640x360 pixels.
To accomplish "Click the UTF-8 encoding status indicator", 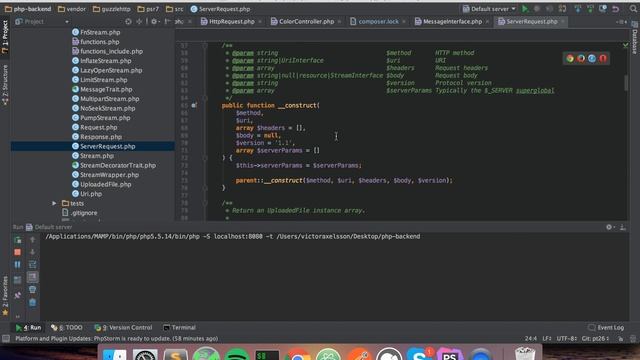I will pyautogui.click(x=566, y=338).
